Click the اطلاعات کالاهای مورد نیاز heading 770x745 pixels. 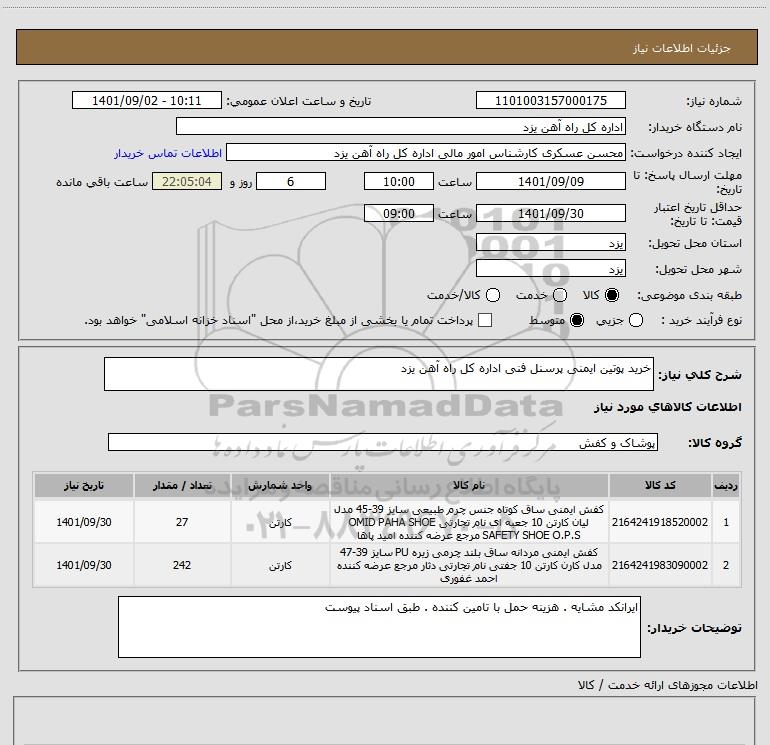(668, 407)
